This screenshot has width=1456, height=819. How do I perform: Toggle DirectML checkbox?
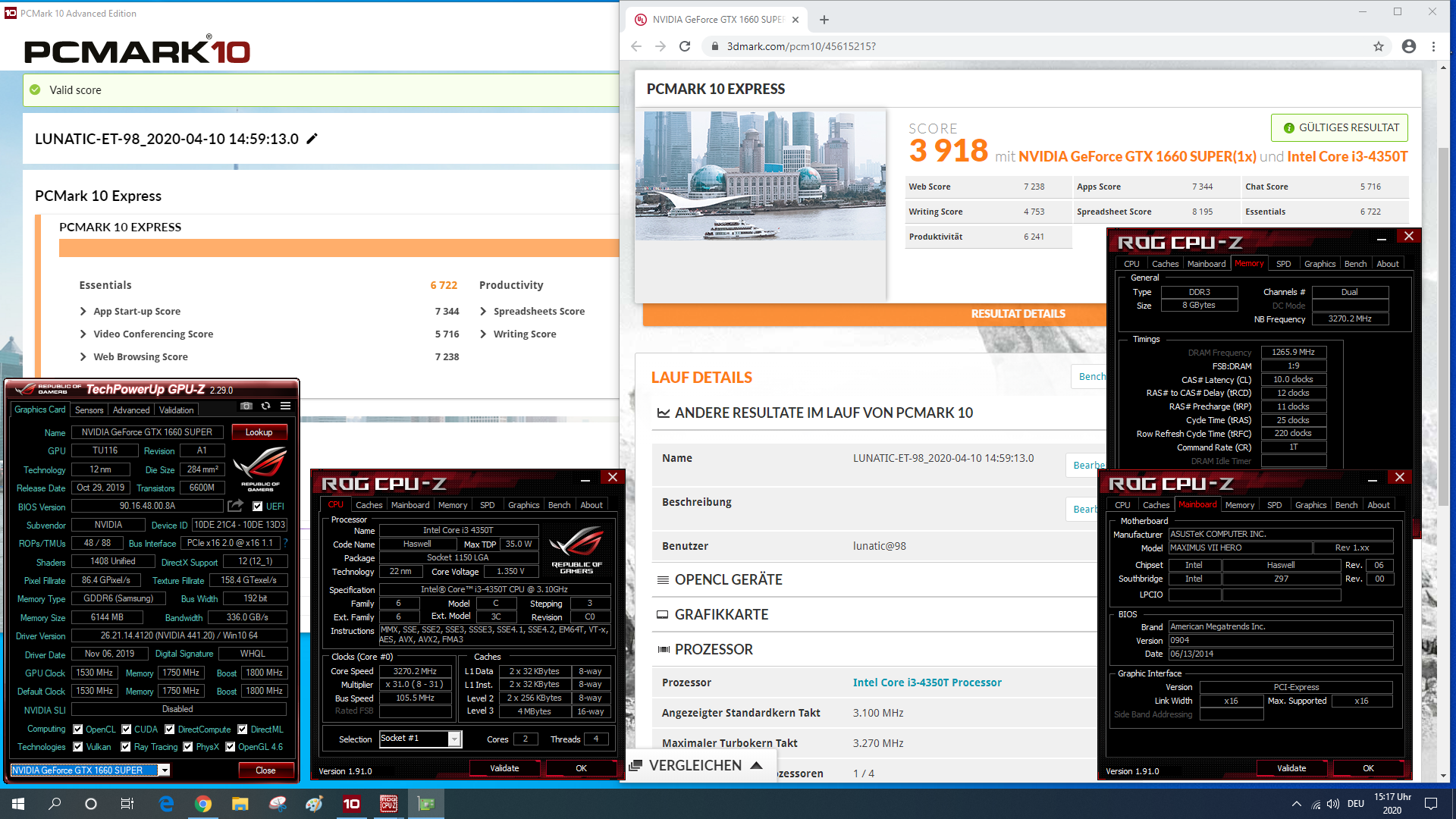point(243,730)
